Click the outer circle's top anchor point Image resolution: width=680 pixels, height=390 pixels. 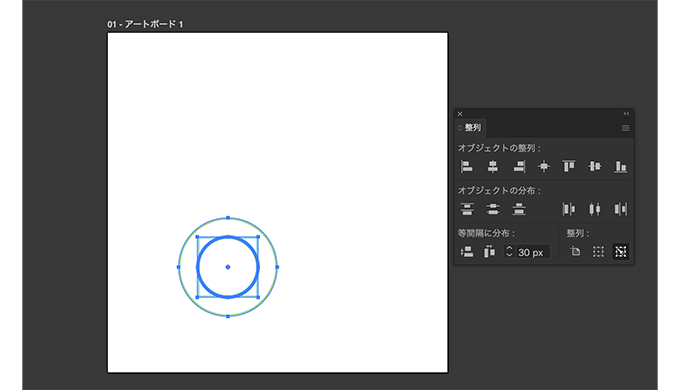[228, 218]
